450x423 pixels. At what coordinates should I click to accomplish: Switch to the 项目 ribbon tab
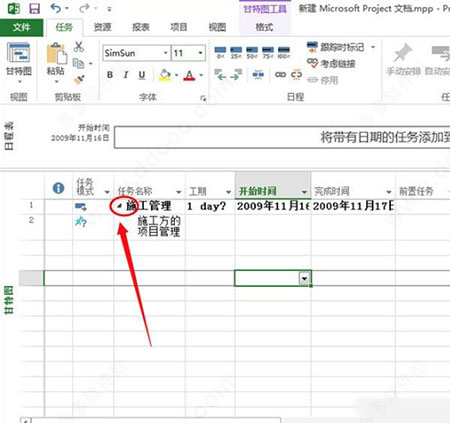(x=179, y=27)
